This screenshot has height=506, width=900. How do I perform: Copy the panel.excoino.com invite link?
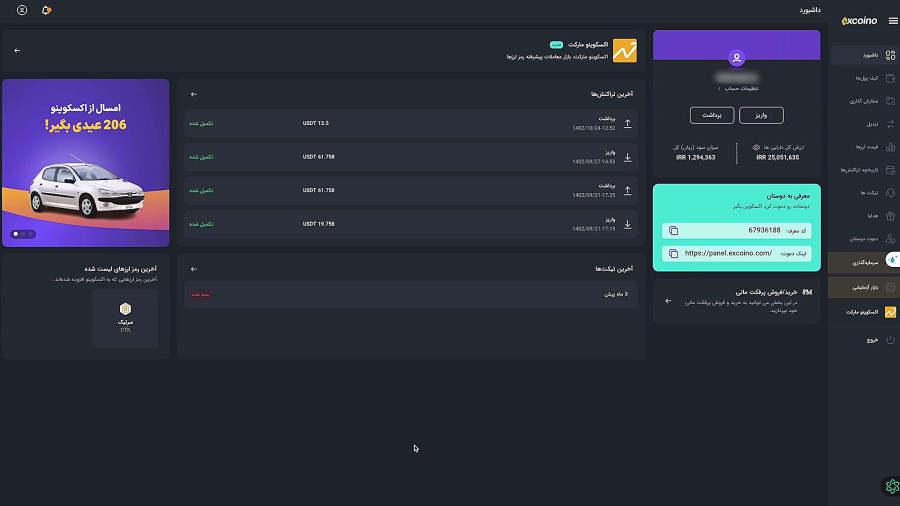pyautogui.click(x=673, y=253)
